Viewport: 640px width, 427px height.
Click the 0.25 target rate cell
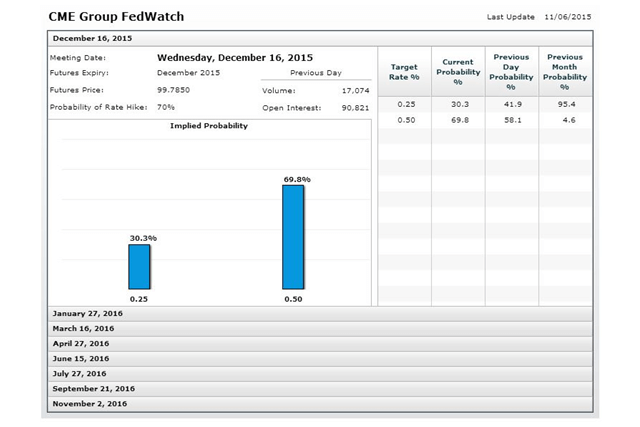click(x=406, y=104)
